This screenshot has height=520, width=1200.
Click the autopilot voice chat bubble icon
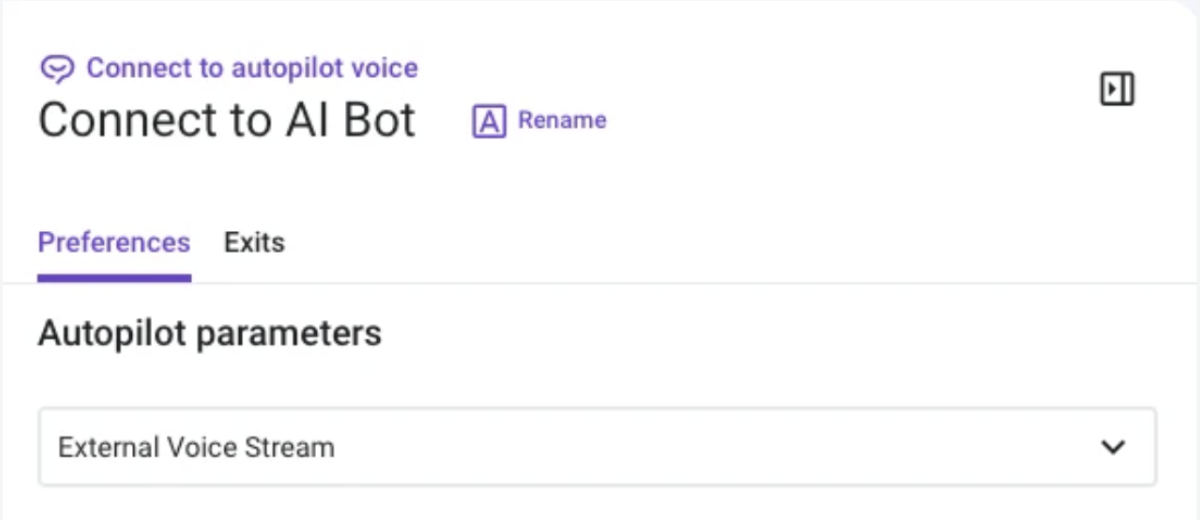point(58,69)
